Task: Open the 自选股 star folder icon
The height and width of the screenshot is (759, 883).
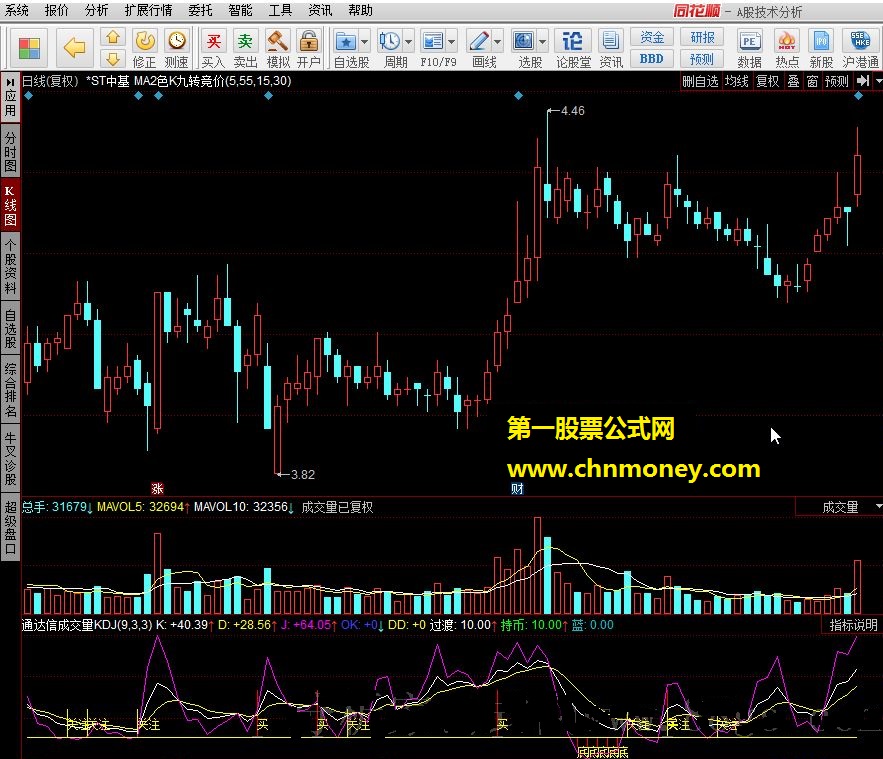Action: (345, 41)
